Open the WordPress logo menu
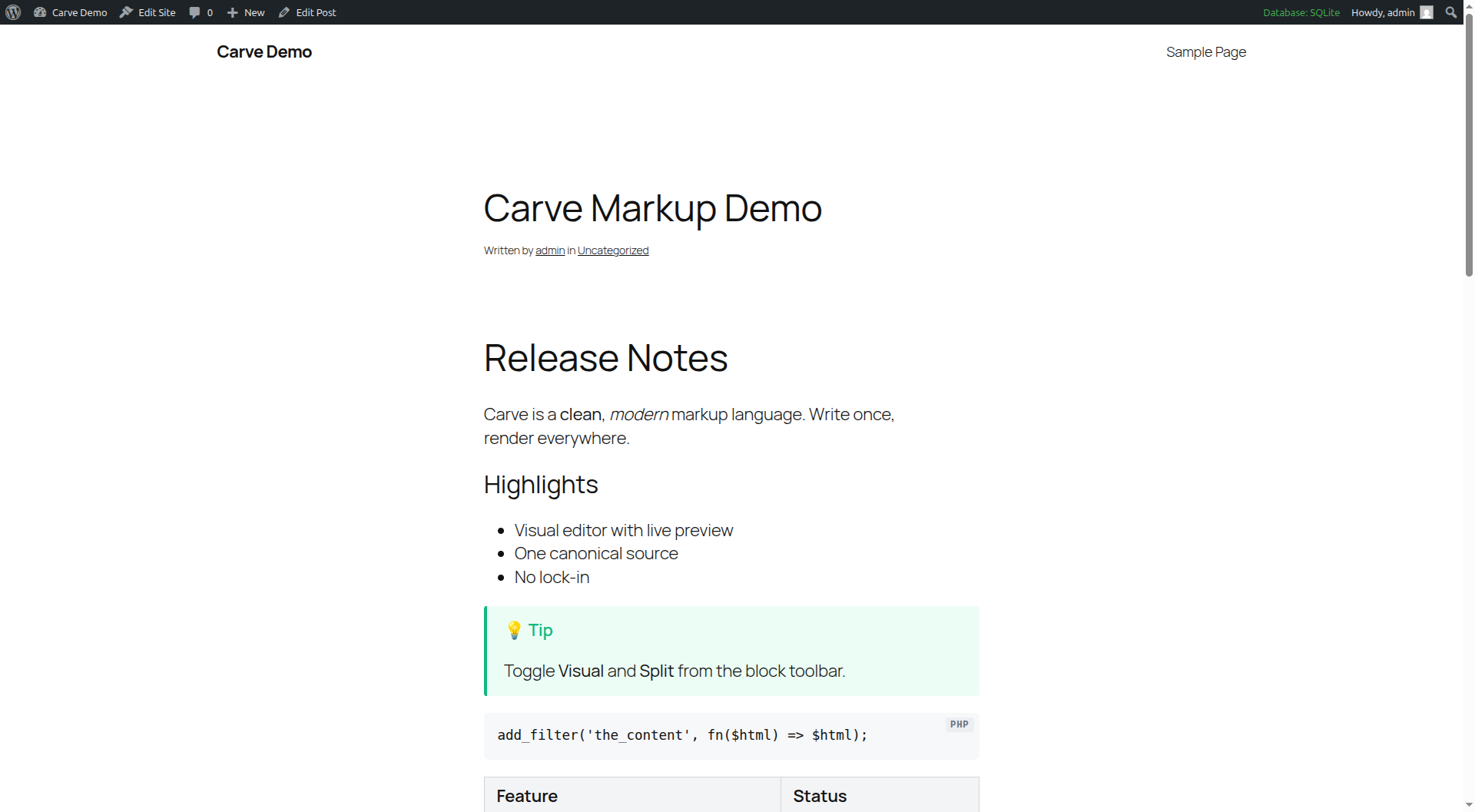Image resolution: width=1475 pixels, height=812 pixels. coord(13,12)
